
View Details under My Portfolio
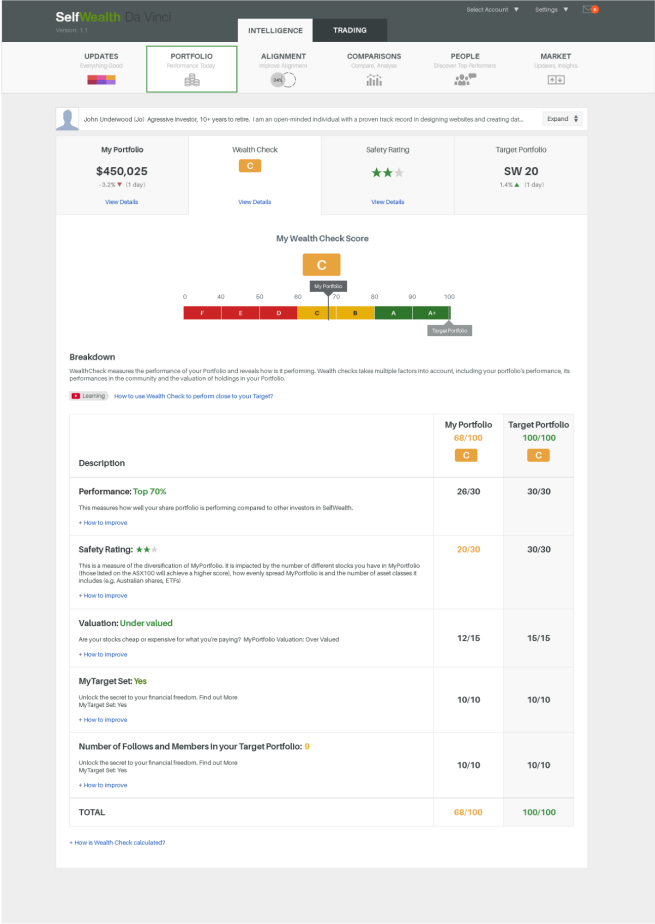click(x=122, y=202)
